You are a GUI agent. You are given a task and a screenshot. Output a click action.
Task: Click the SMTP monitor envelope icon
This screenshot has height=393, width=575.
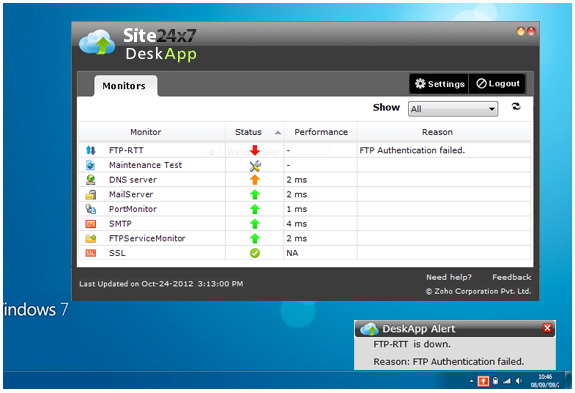[91, 224]
